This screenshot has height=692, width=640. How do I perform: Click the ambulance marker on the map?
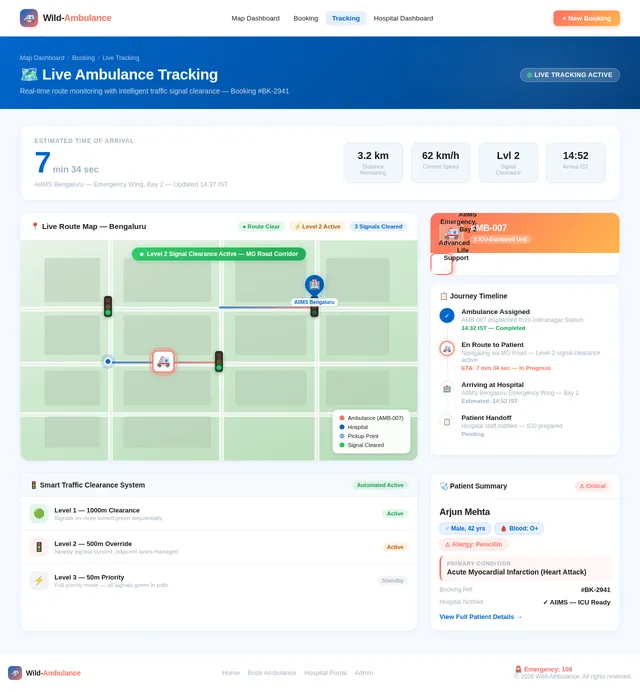[163, 362]
